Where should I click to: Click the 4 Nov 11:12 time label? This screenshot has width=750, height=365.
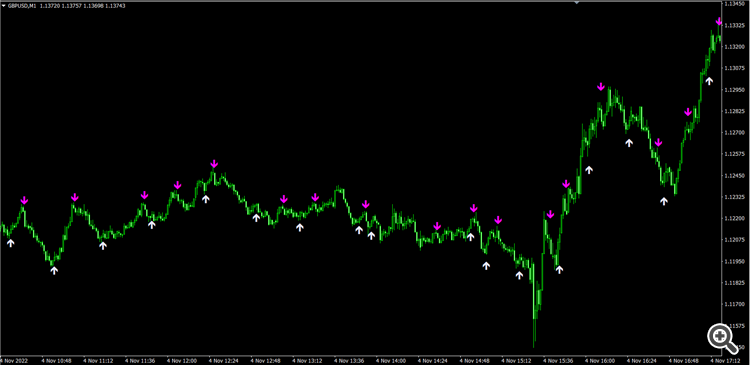pyautogui.click(x=98, y=361)
